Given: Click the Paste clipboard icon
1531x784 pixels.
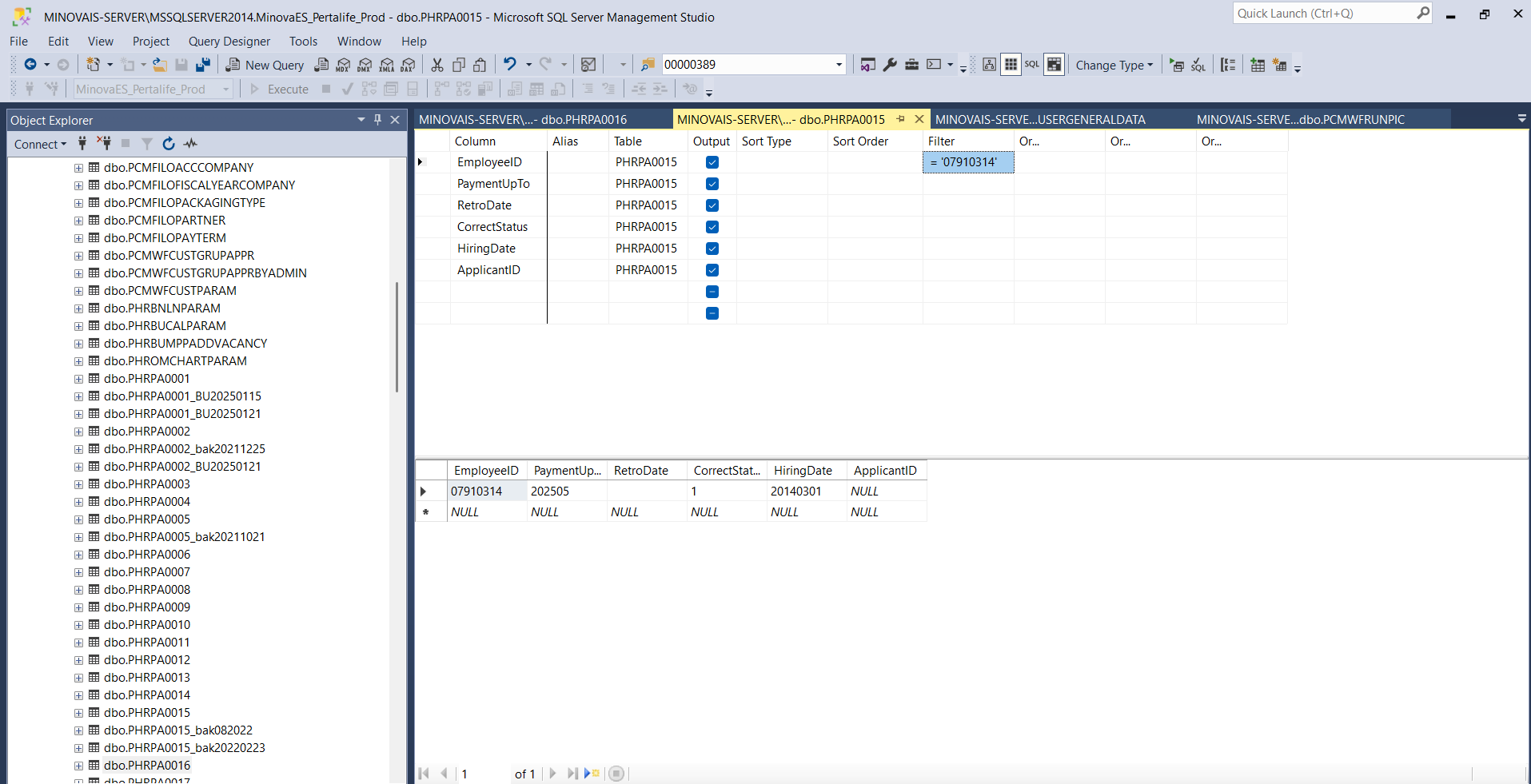Looking at the screenshot, I should (x=480, y=65).
